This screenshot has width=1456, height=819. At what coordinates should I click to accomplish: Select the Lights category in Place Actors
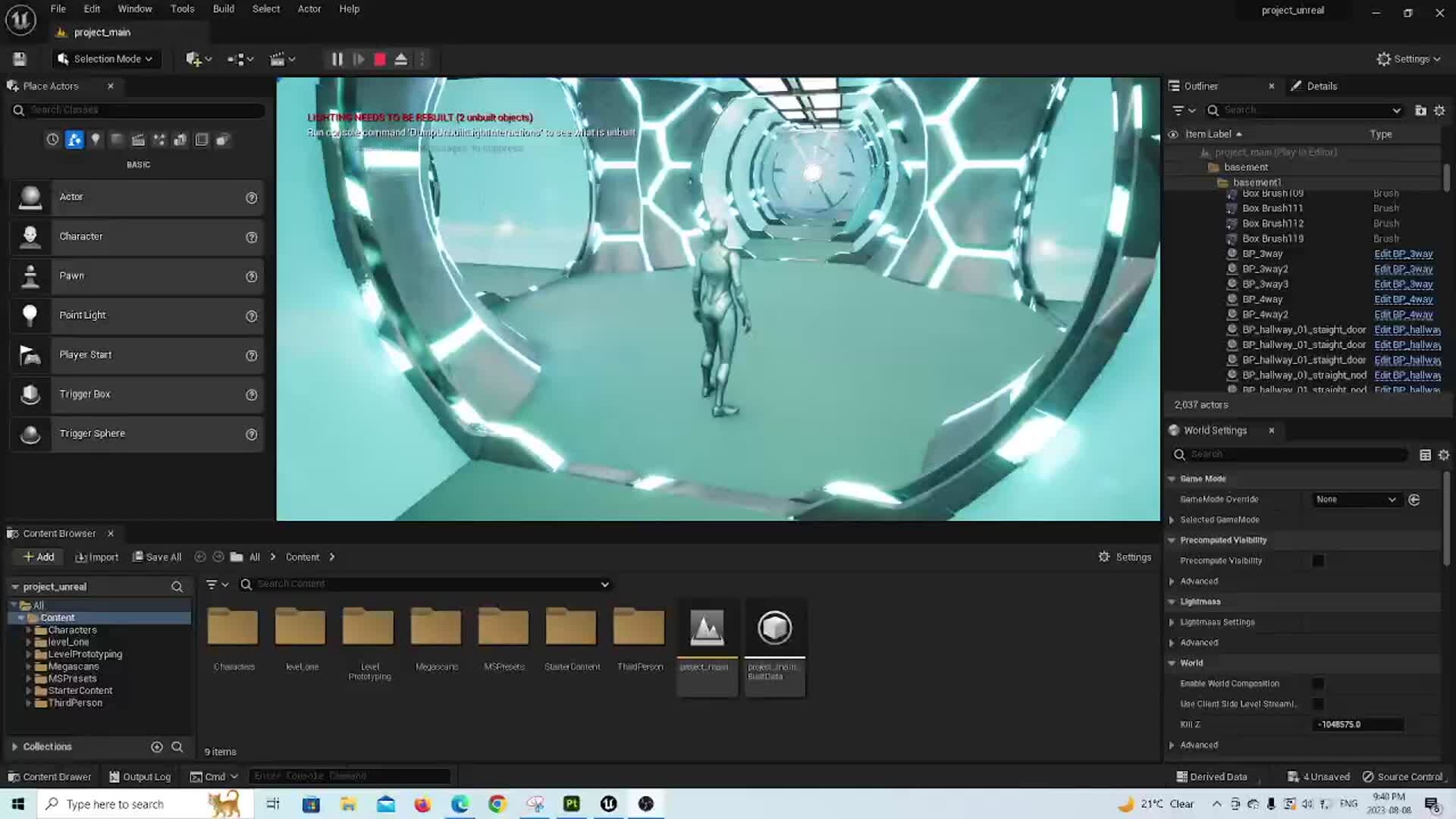(96, 140)
